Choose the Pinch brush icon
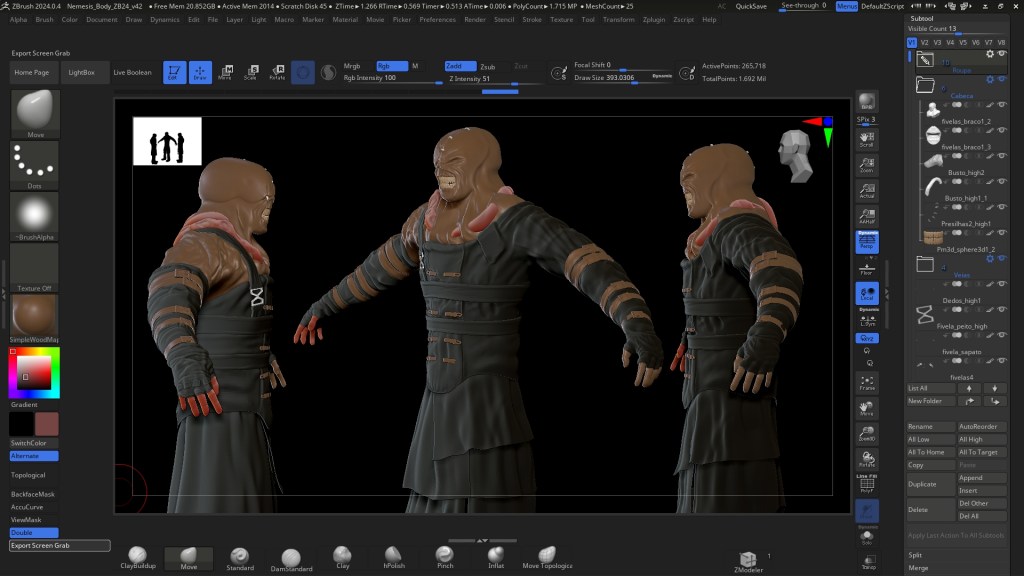The height and width of the screenshot is (576, 1024). pos(445,556)
